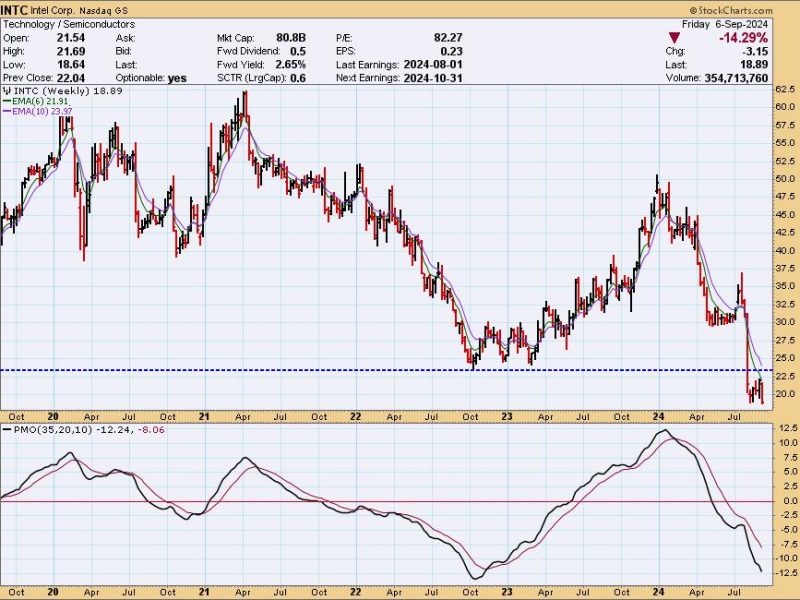The height and width of the screenshot is (600, 800).
Task: Select the Open value 21.54
Action: click(71, 38)
